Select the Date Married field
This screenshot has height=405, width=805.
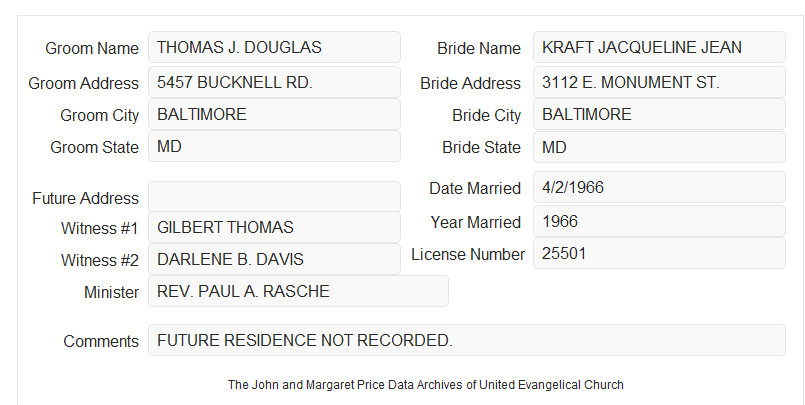(659, 187)
